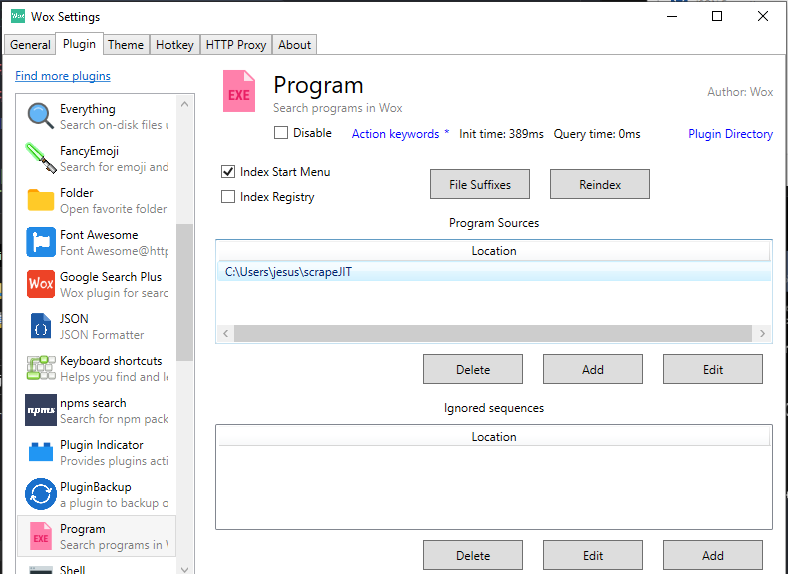Click Edit under Ignored sequences
The height and width of the screenshot is (574, 788).
pyautogui.click(x=593, y=555)
